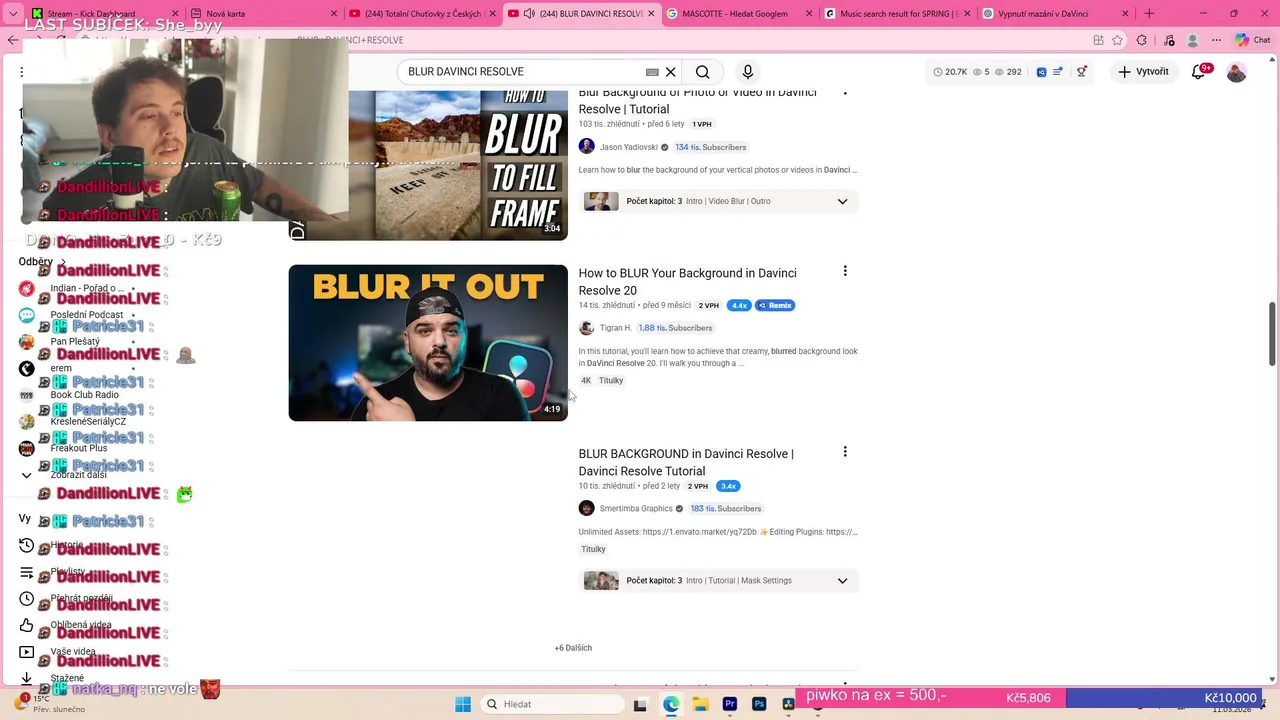
Task: Open more options for Tigran H. video
Action: pyautogui.click(x=845, y=271)
